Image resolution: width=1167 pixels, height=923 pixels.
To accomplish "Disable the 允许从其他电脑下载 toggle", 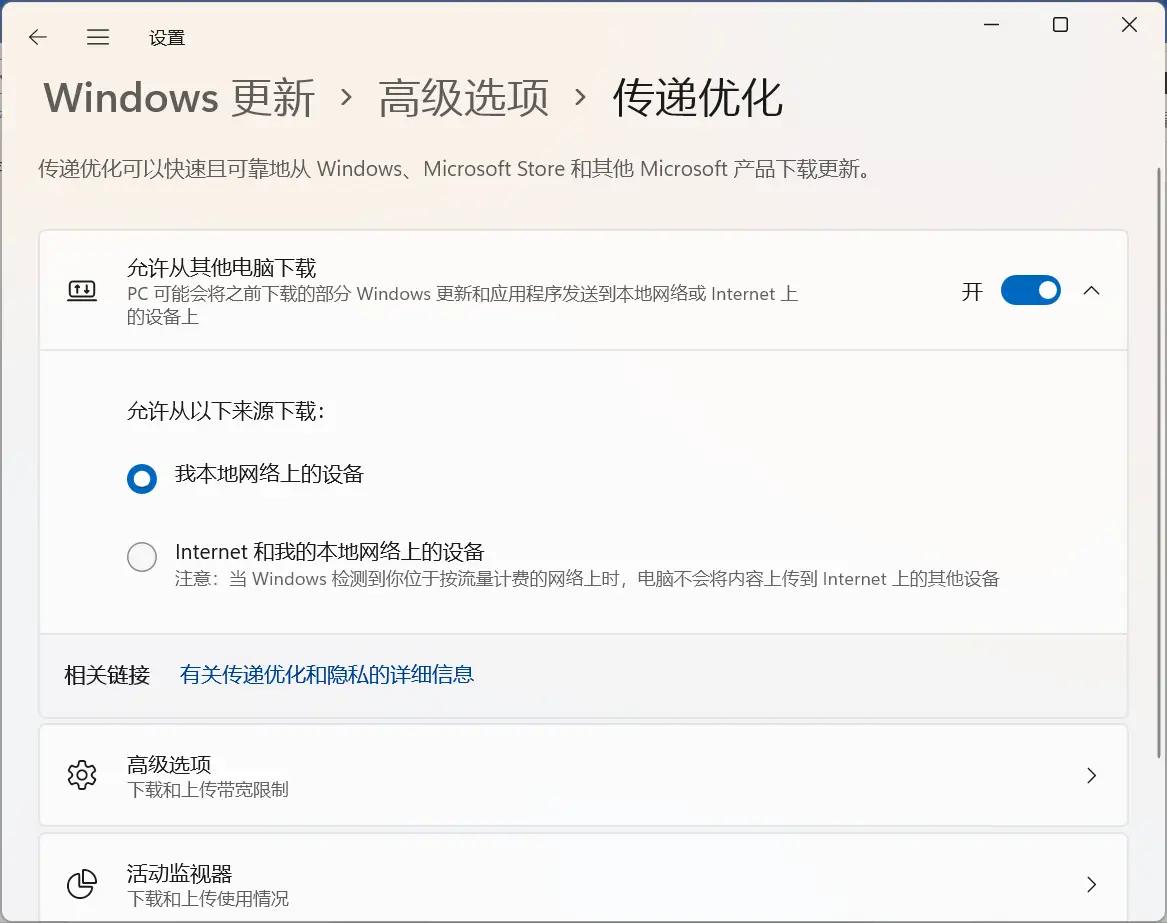I will (x=1031, y=290).
